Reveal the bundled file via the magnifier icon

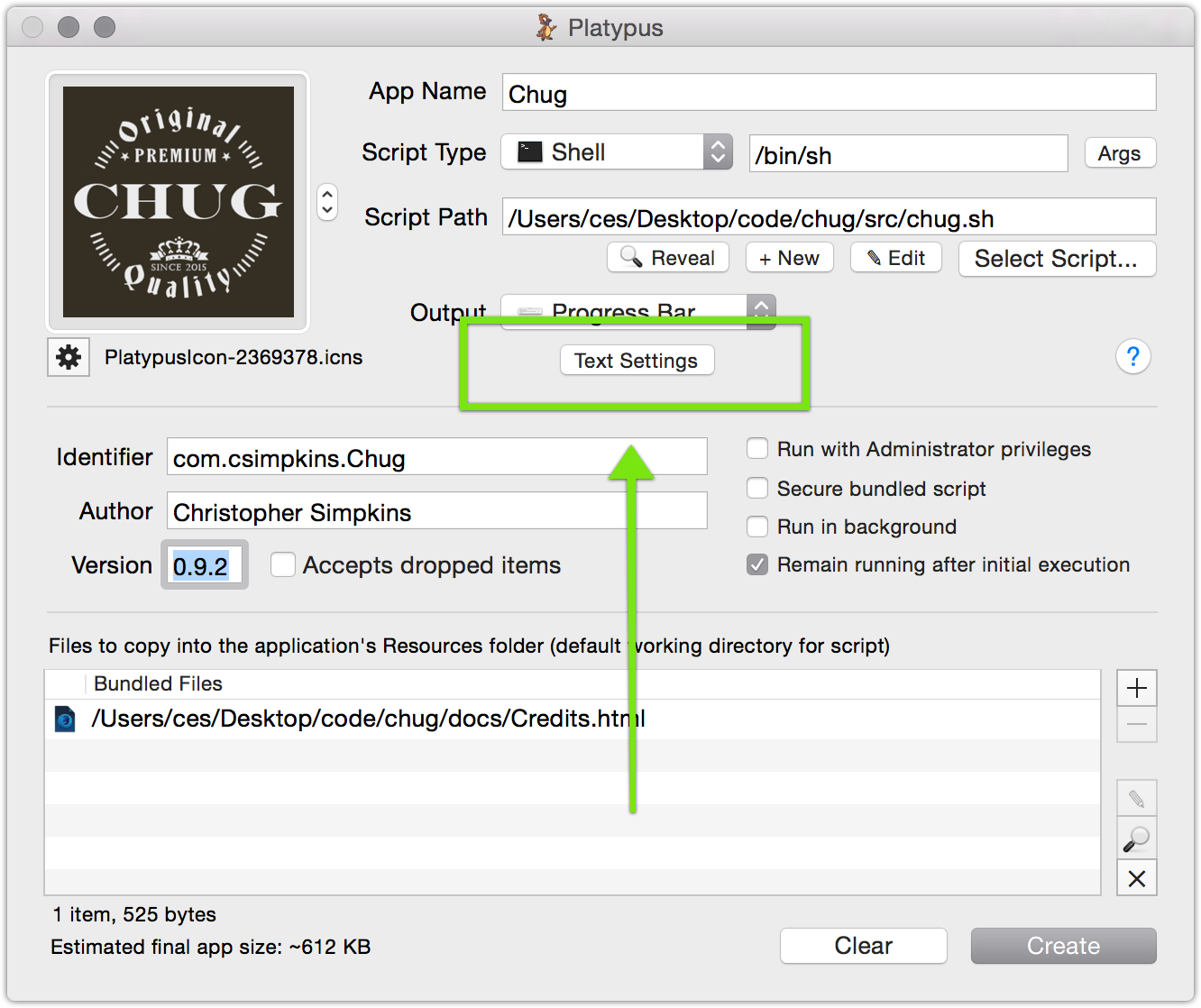1136,838
